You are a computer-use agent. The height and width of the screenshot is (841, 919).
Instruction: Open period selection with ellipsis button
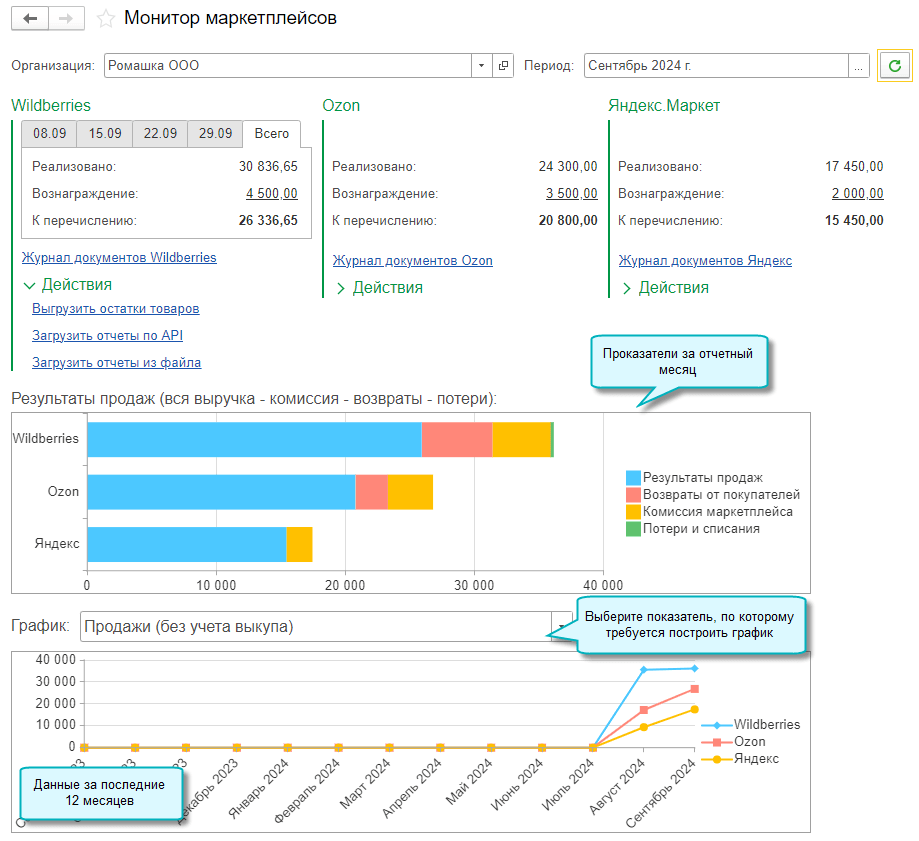coord(858,66)
